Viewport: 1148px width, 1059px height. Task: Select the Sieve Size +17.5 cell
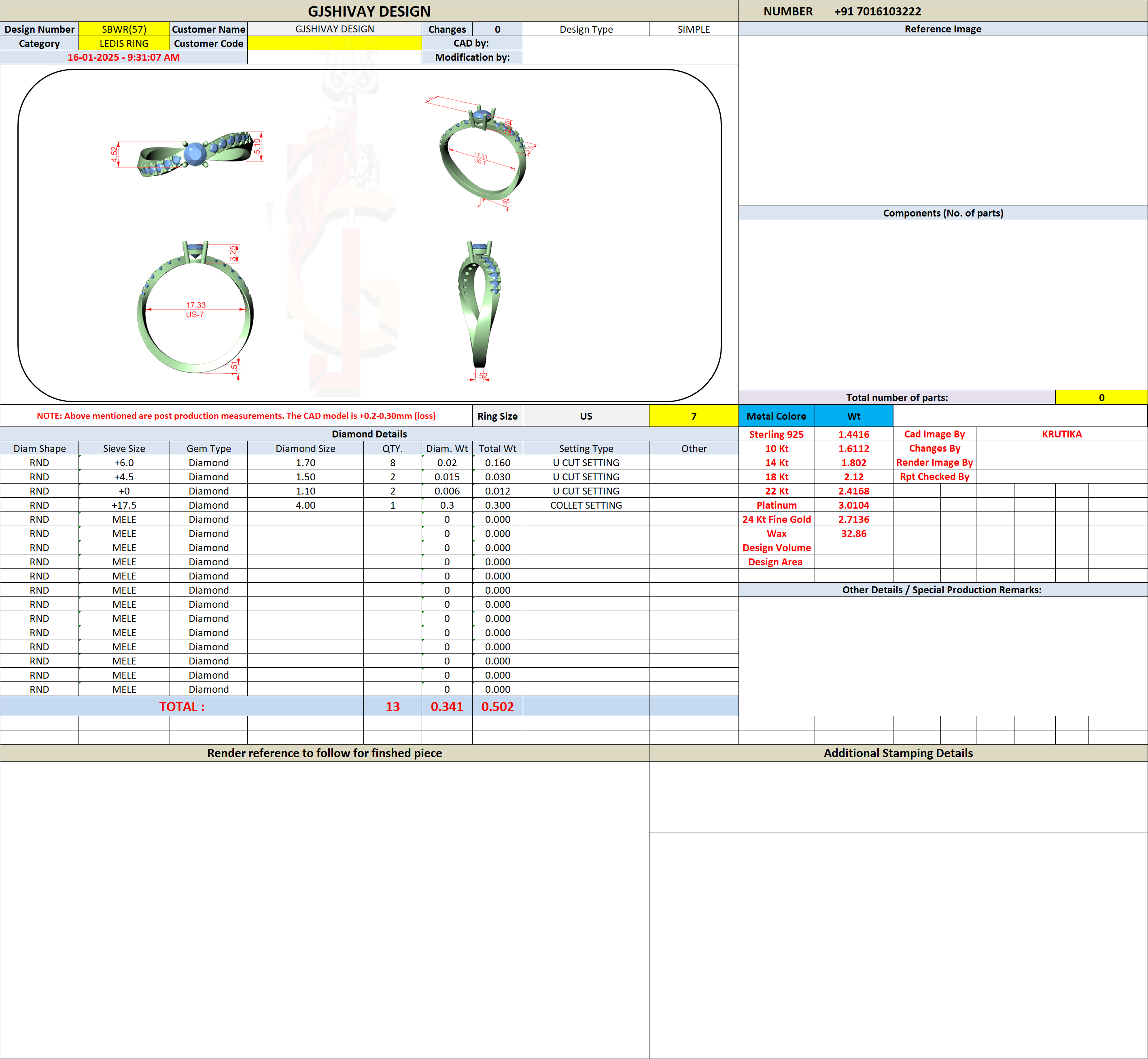[124, 505]
